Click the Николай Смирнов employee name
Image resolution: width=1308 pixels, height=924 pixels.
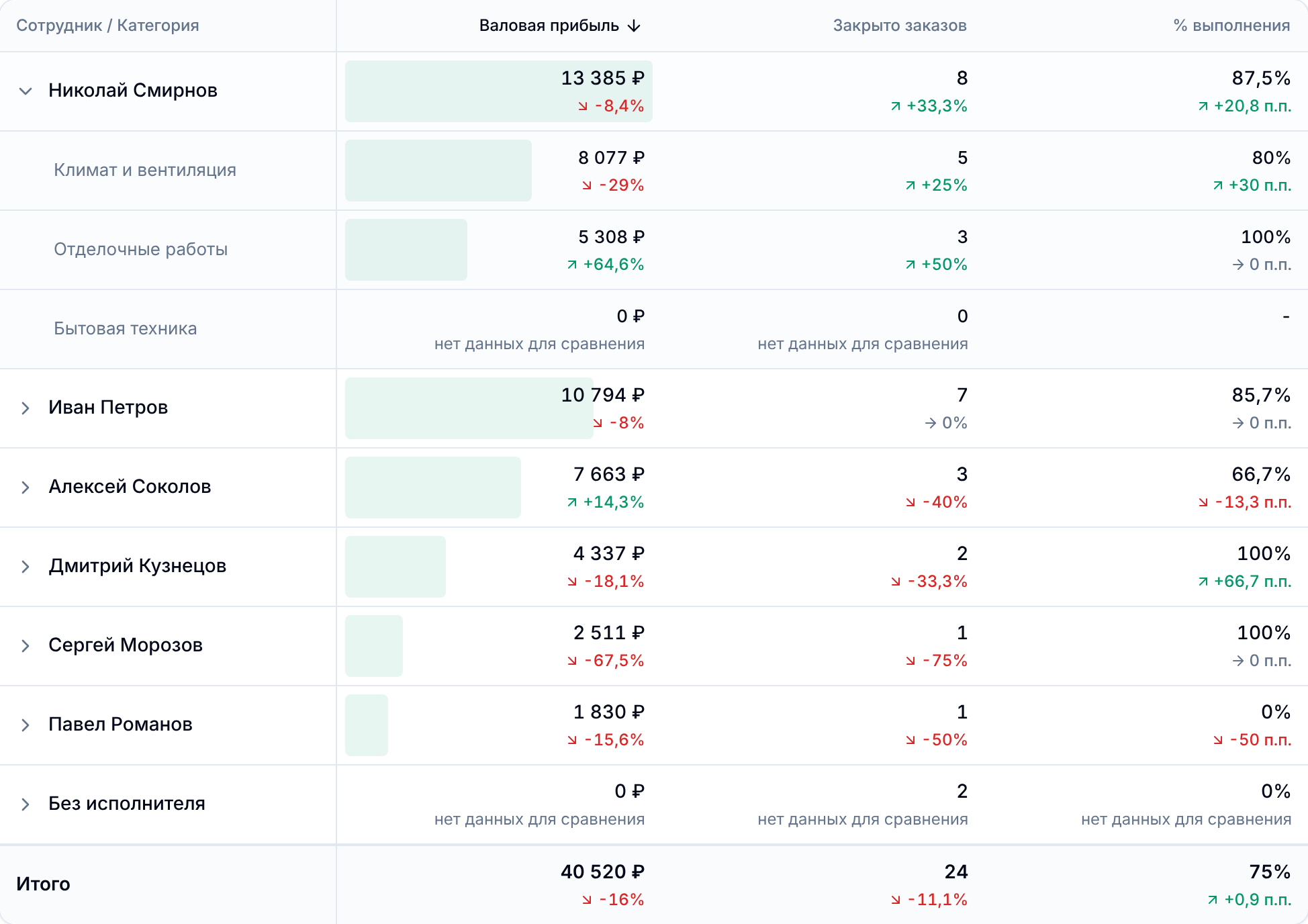(133, 91)
